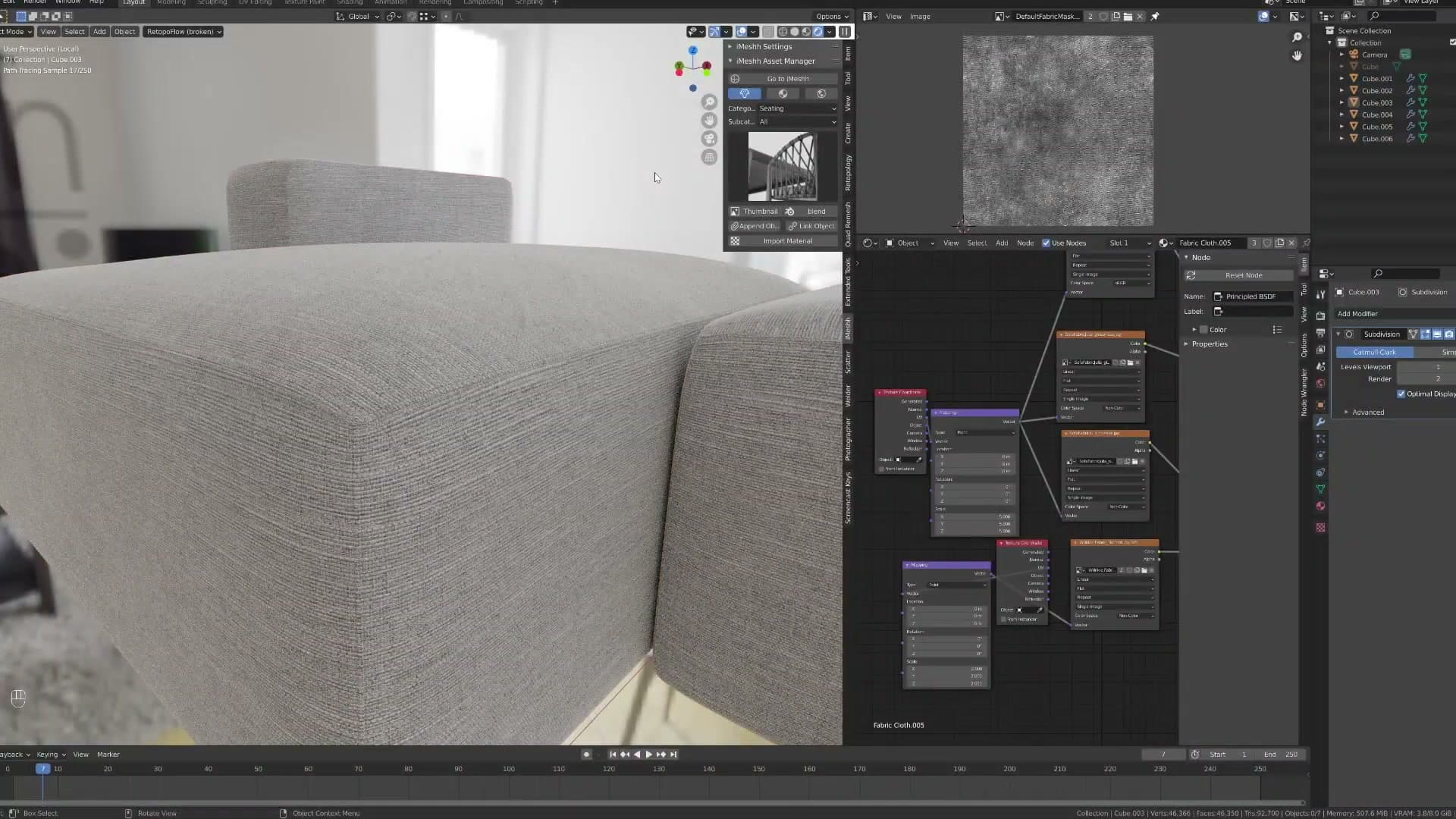Viewport: 1456px width, 819px height.
Task: Open viewport Options dropdown
Action: (x=832, y=17)
